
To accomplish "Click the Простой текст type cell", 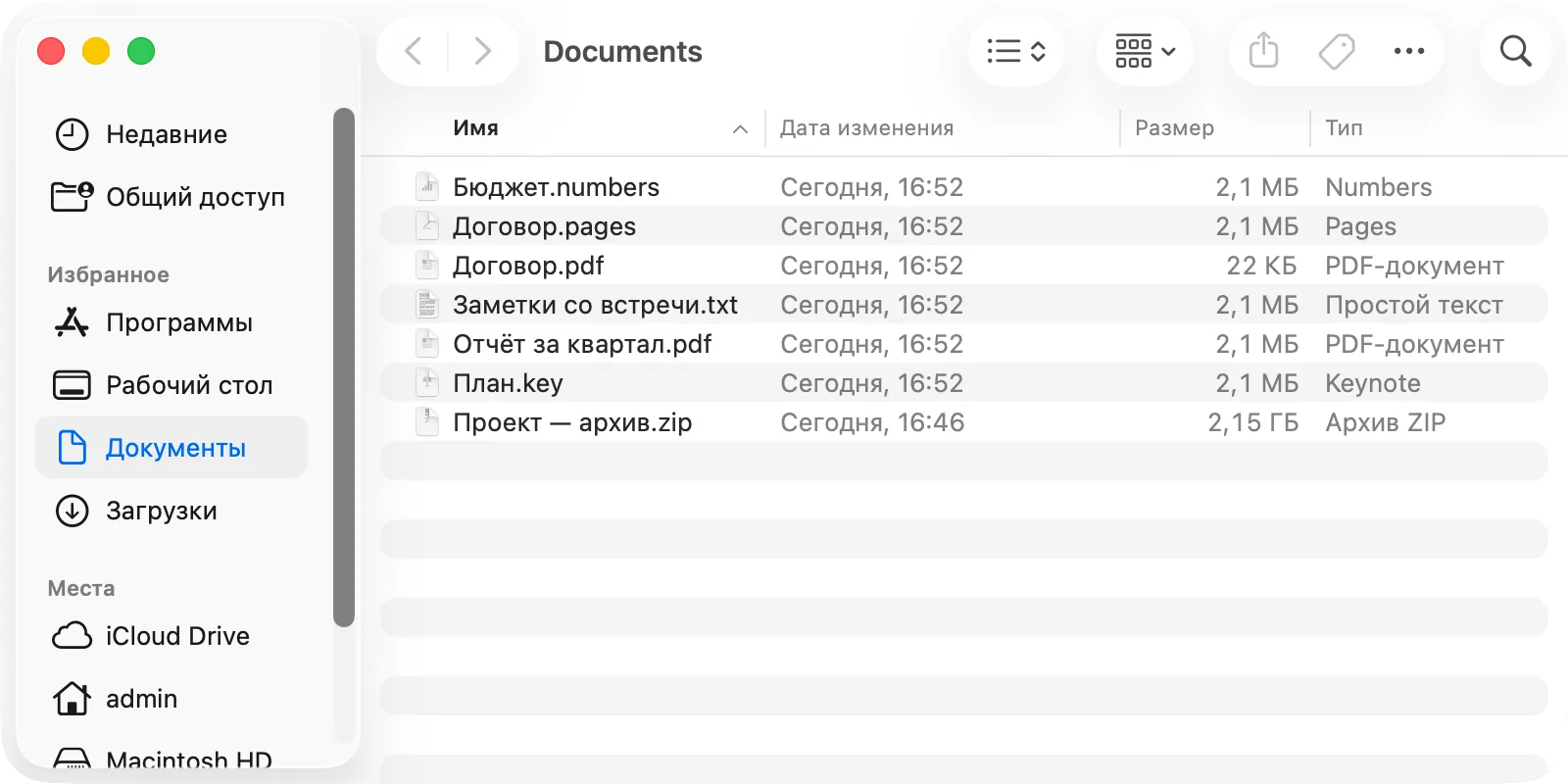I will pyautogui.click(x=1414, y=305).
